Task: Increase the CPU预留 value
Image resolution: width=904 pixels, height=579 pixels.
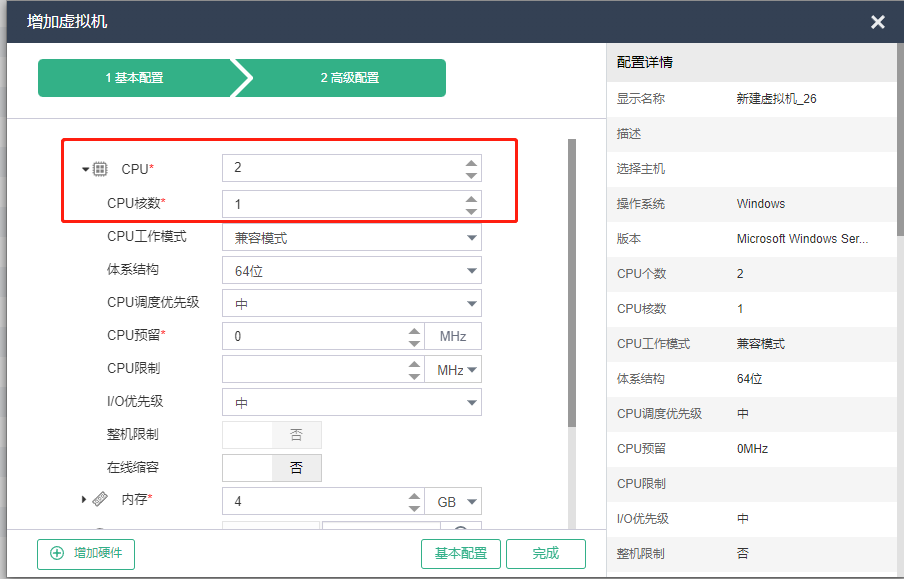Action: (x=414, y=331)
